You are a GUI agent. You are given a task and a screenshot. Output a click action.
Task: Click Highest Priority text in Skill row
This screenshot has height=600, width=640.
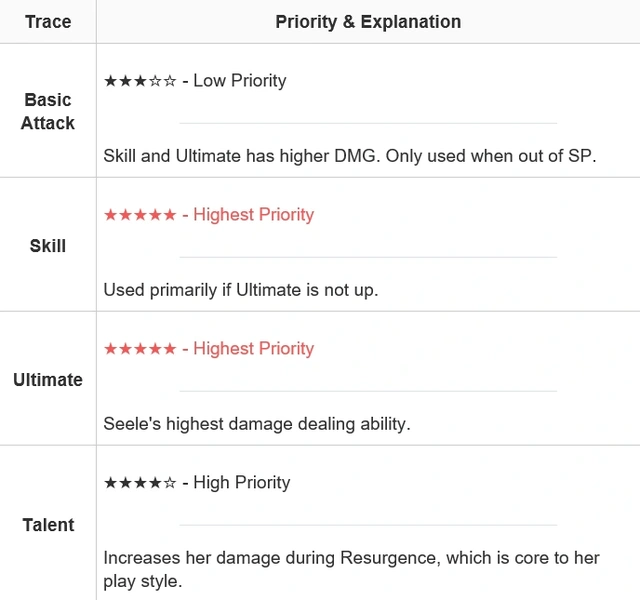coord(253,214)
